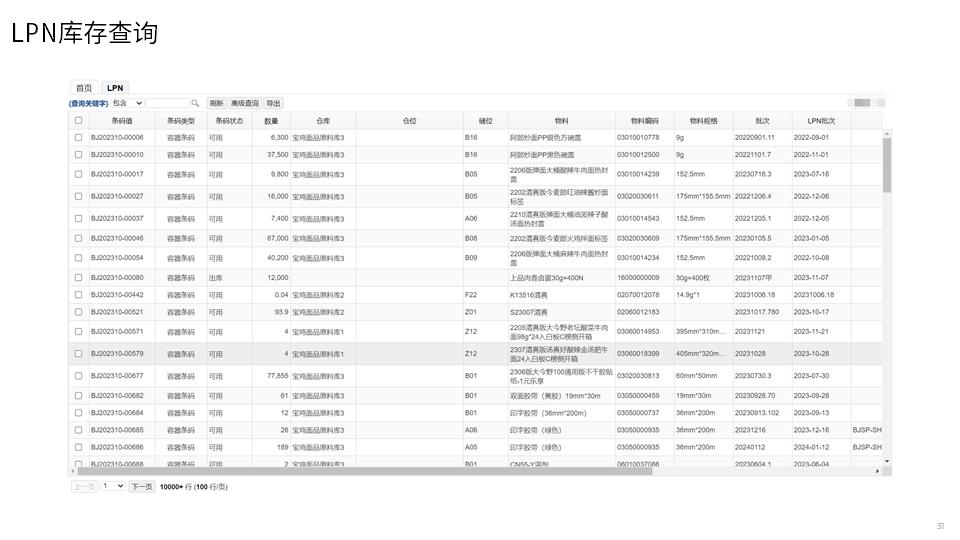
Task: Click the 刷新 refresh button
Action: [216, 103]
